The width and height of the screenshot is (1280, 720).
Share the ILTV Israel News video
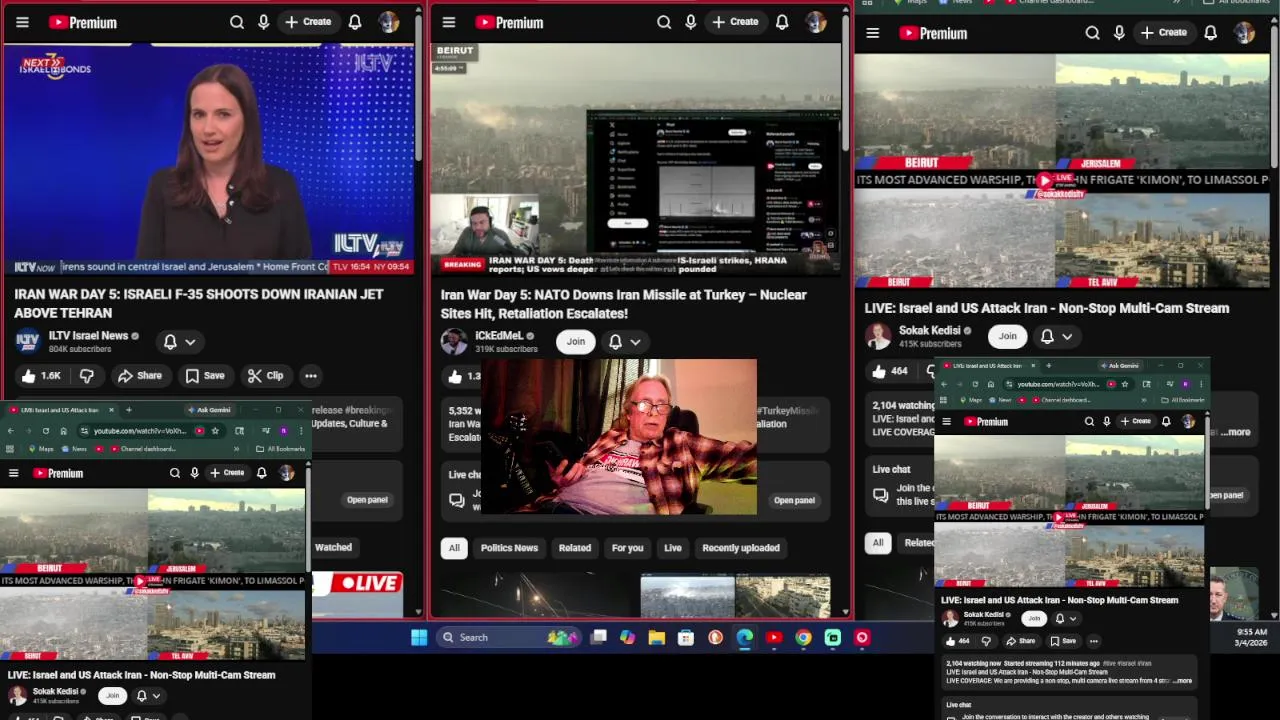coord(139,376)
